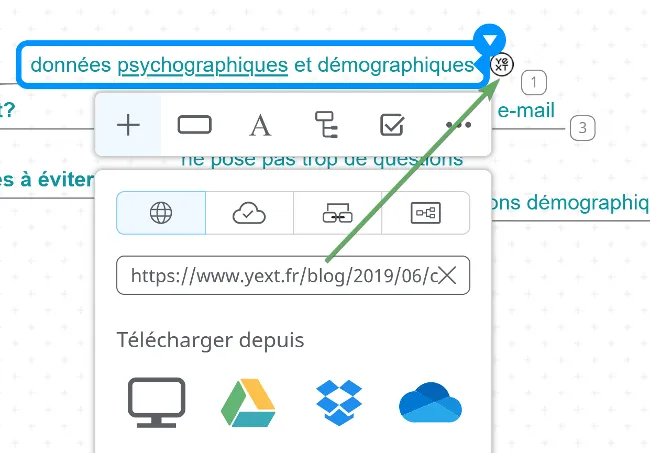Expand the blue dropdown arrow on node

490,40
